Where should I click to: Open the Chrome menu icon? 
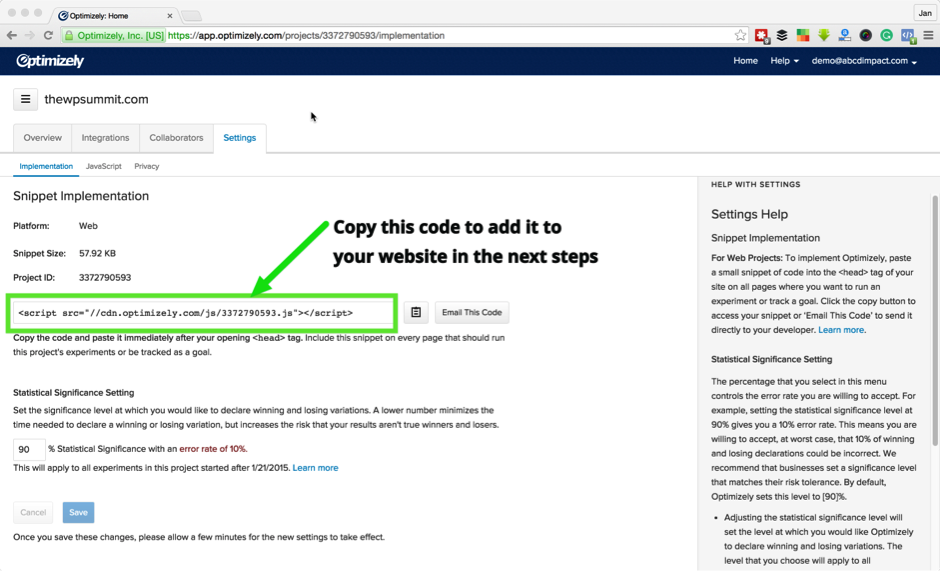pyautogui.click(x=928, y=35)
